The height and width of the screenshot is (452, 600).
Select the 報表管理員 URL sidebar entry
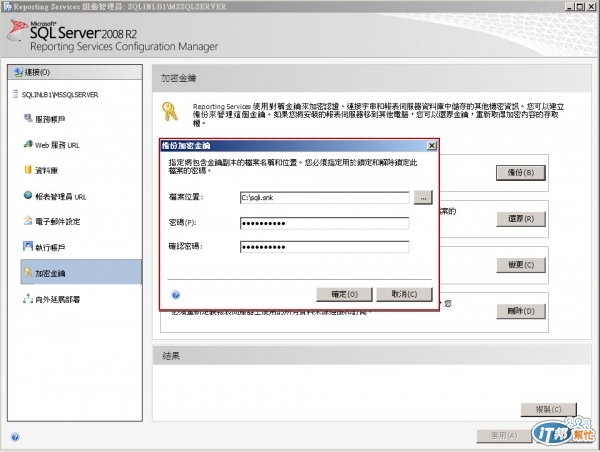(60, 197)
